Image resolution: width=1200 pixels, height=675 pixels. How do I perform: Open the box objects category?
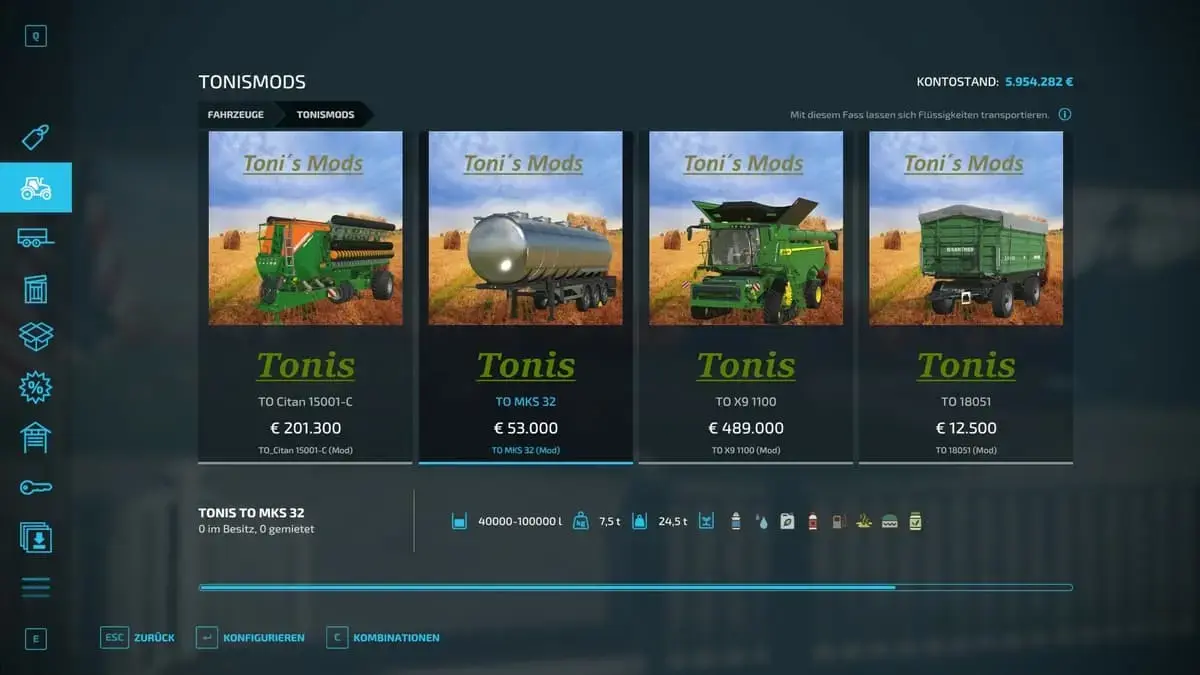click(x=36, y=337)
